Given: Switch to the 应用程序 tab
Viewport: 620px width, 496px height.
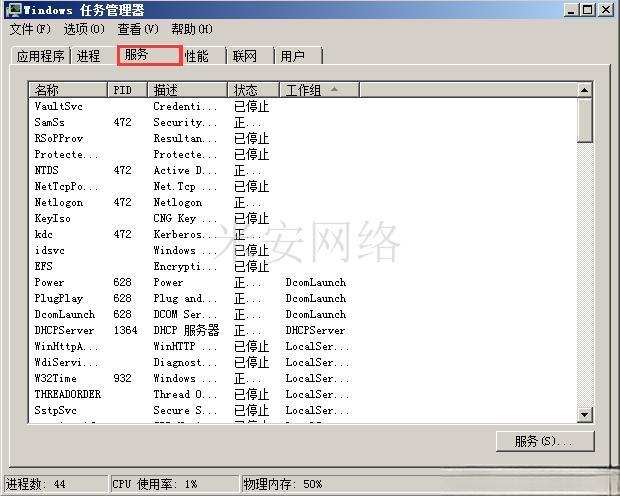Looking at the screenshot, I should coord(40,56).
